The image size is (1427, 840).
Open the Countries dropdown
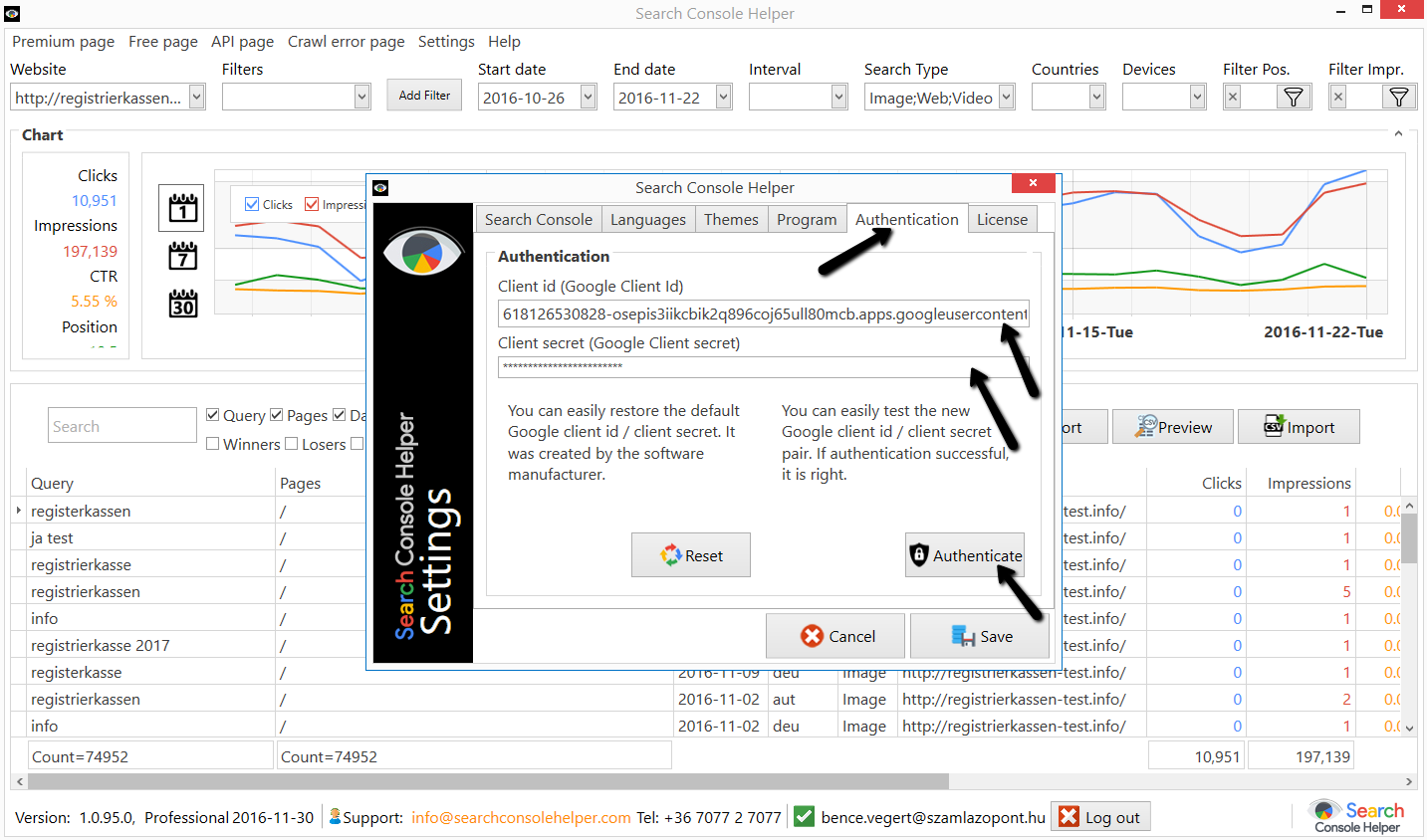click(1096, 97)
